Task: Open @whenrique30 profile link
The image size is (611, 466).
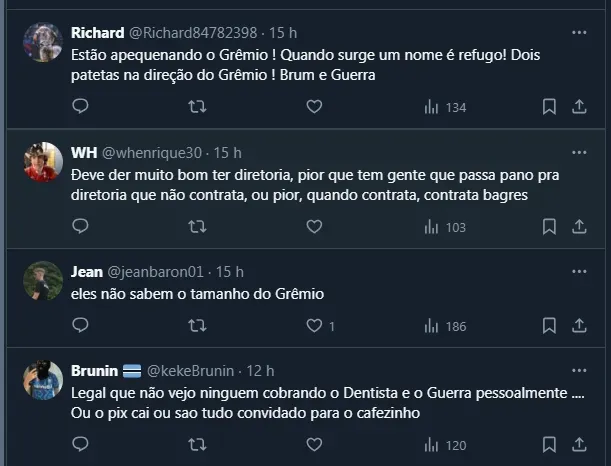Action: click(152, 153)
